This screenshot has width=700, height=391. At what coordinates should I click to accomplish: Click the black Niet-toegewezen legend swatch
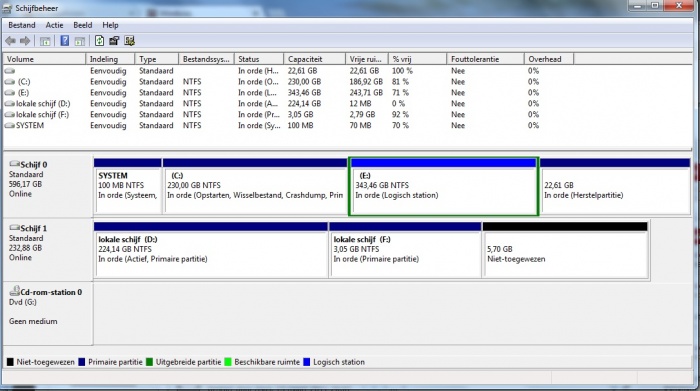10,362
